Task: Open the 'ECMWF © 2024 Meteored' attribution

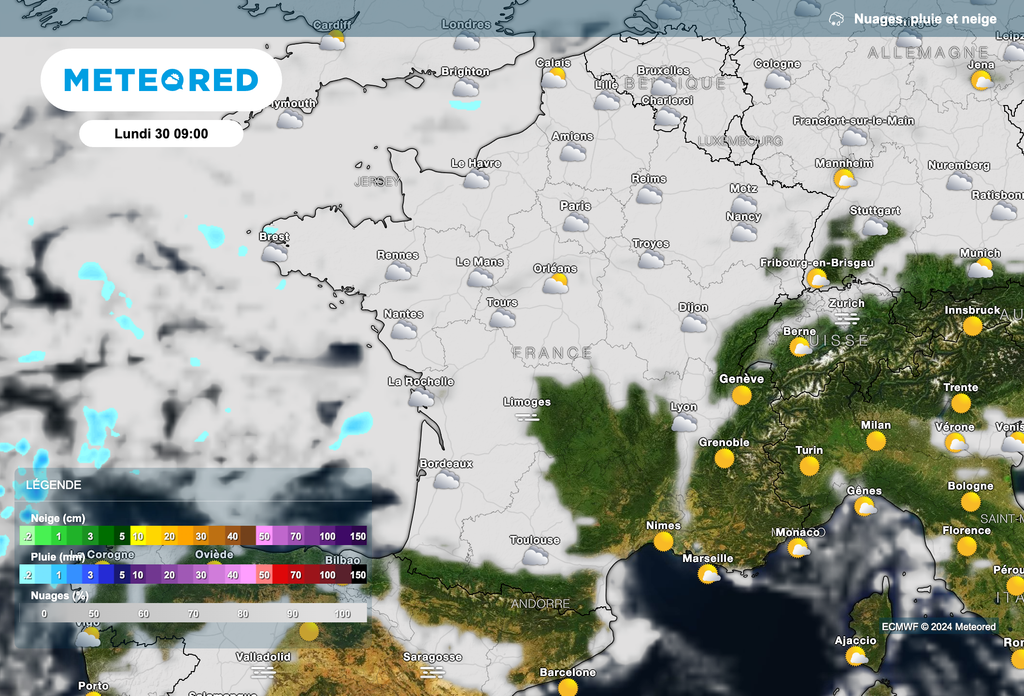Action: (938, 625)
